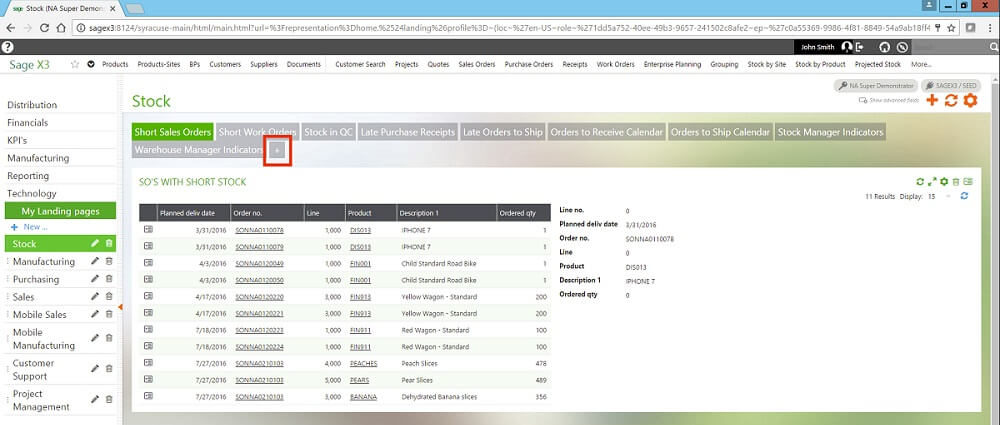
Task: Click the favorites star beside Sage X3 logo
Action: [75, 64]
